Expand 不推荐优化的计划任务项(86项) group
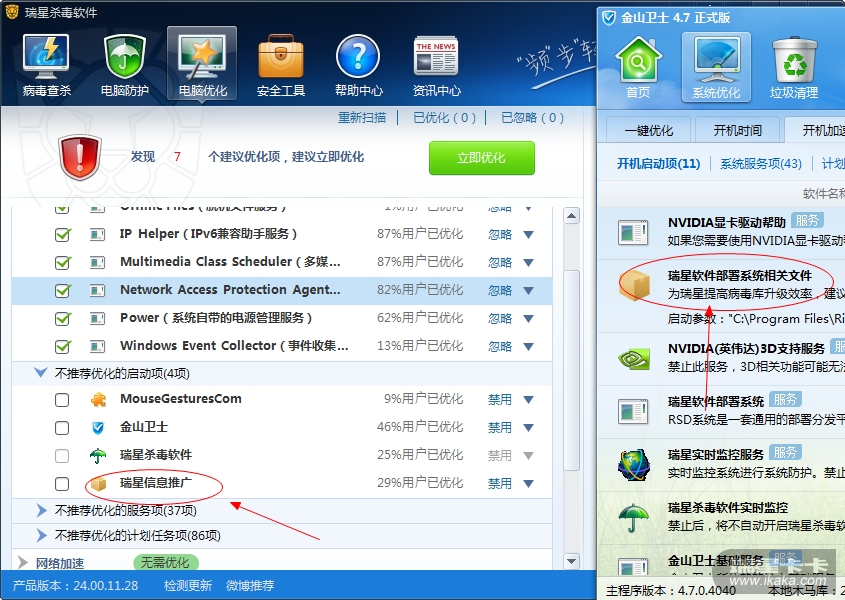 point(41,535)
